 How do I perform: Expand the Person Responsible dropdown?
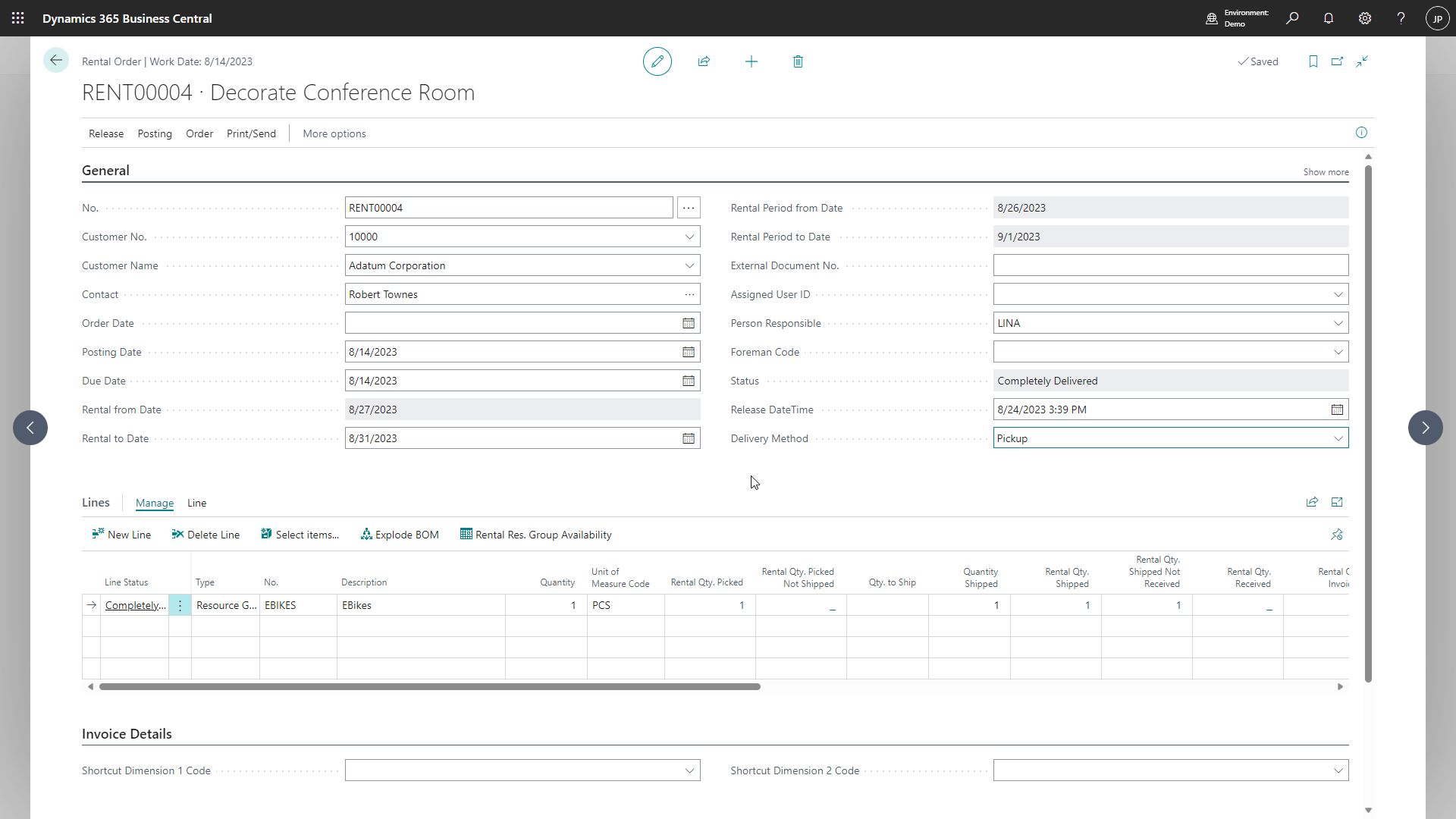1338,323
